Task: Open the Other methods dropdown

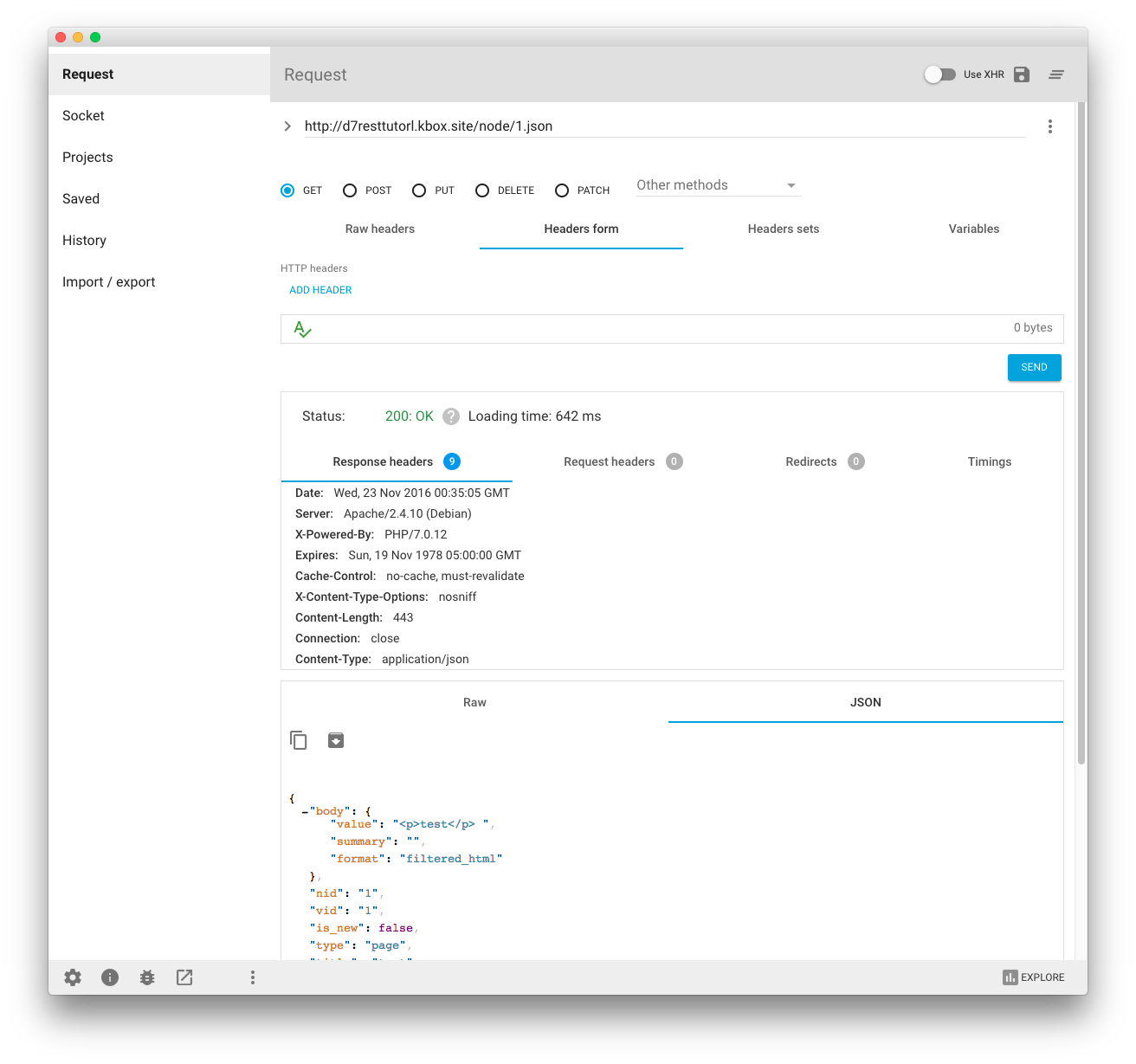Action: click(718, 185)
